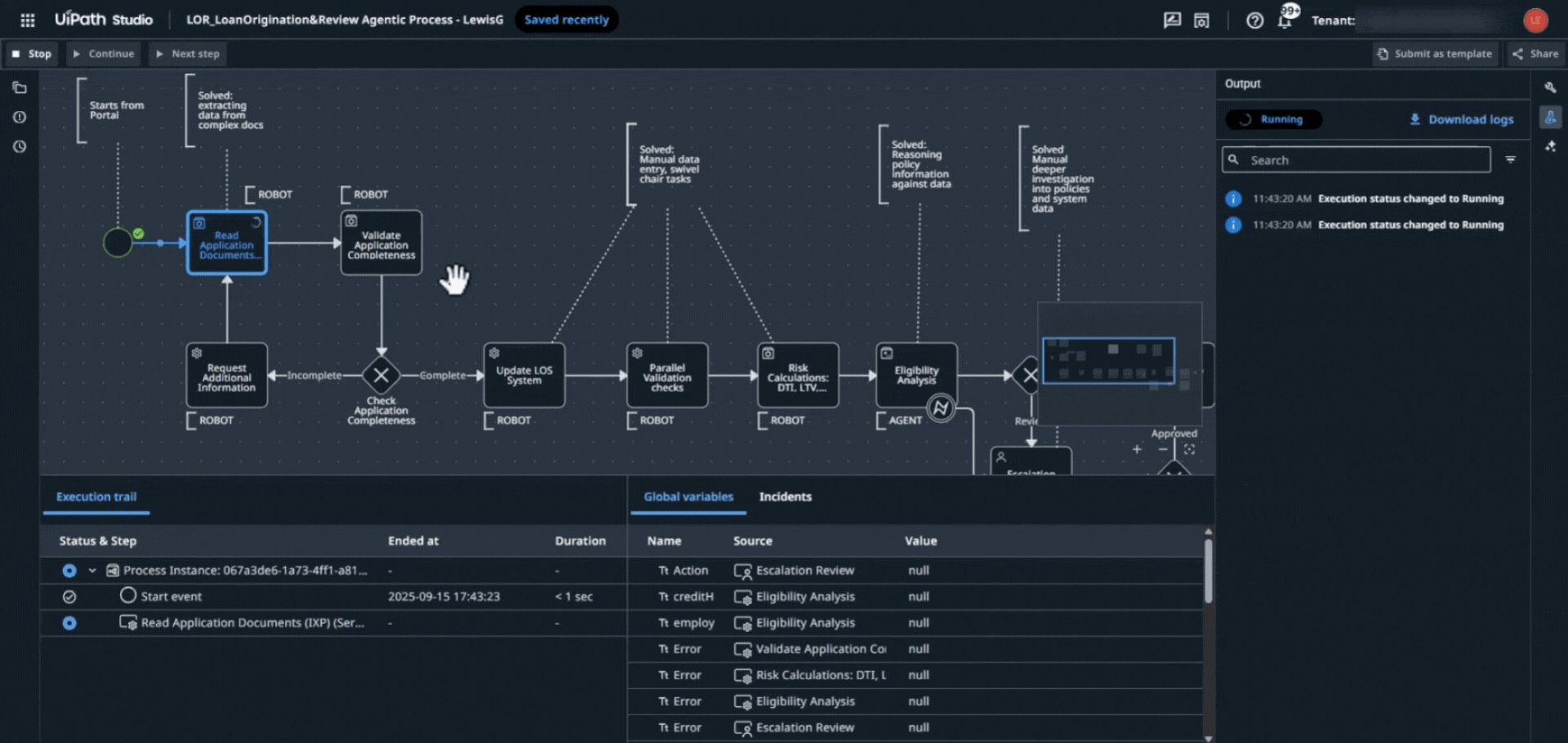Open the output log filter dropdown
The width and height of the screenshot is (1568, 743).
tap(1511, 160)
